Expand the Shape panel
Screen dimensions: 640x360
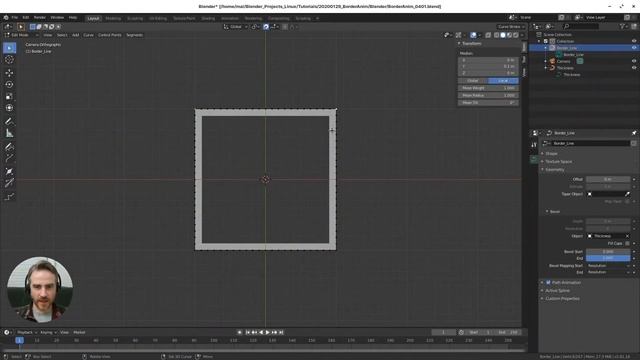551,154
